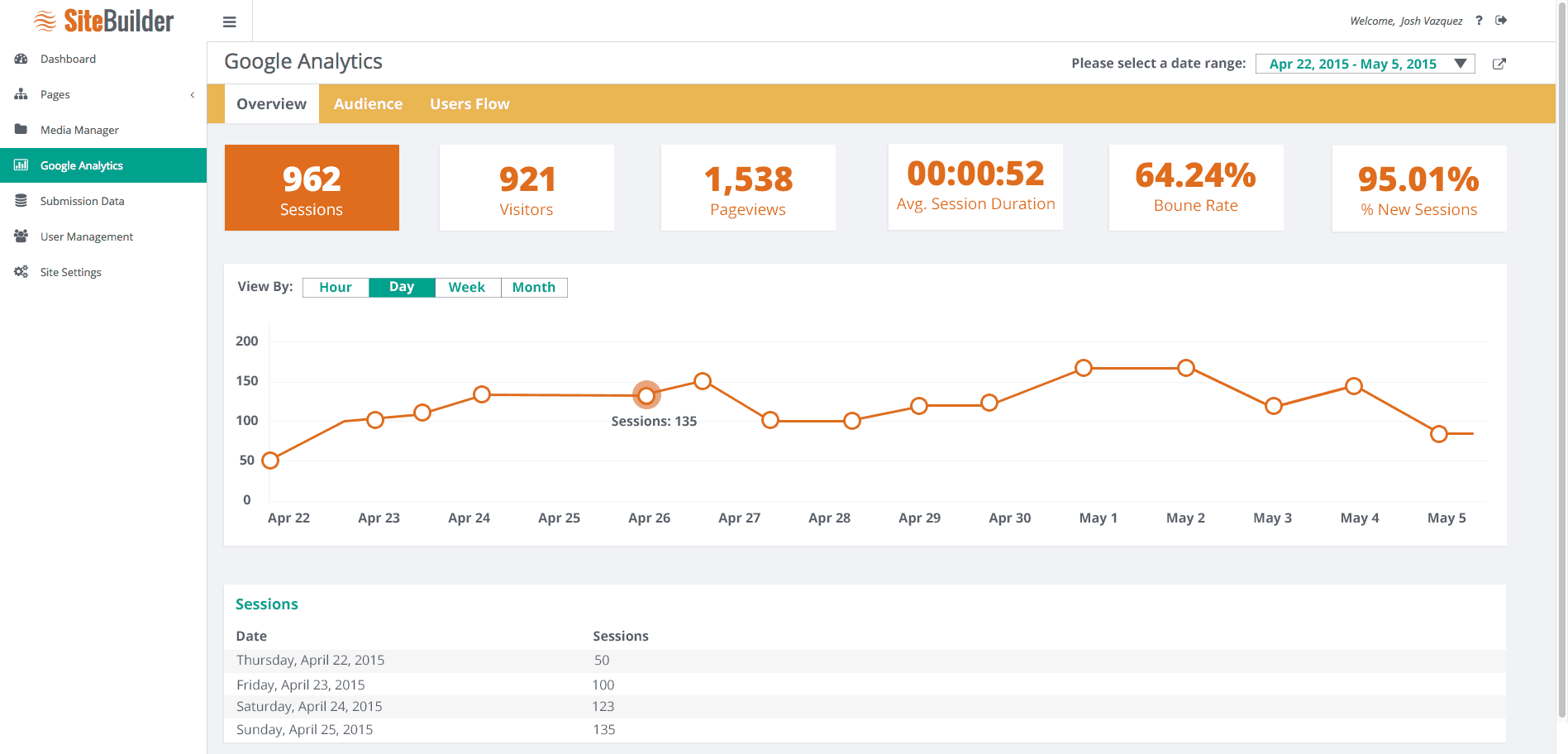
Task: Select the Google Analytics sidebar item
Action: (103, 165)
